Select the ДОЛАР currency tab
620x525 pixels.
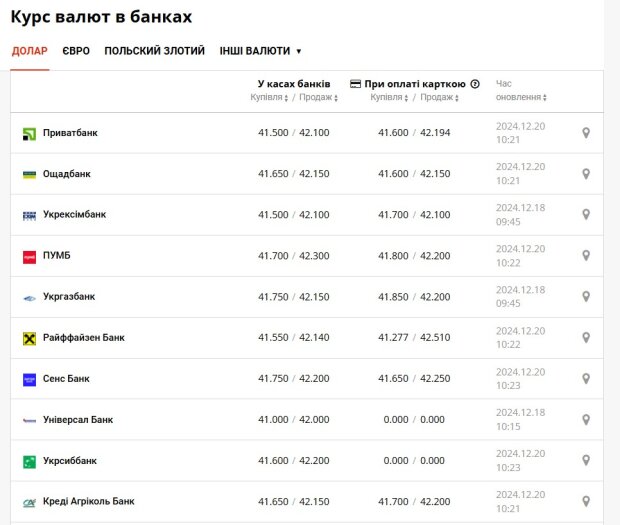coord(30,51)
